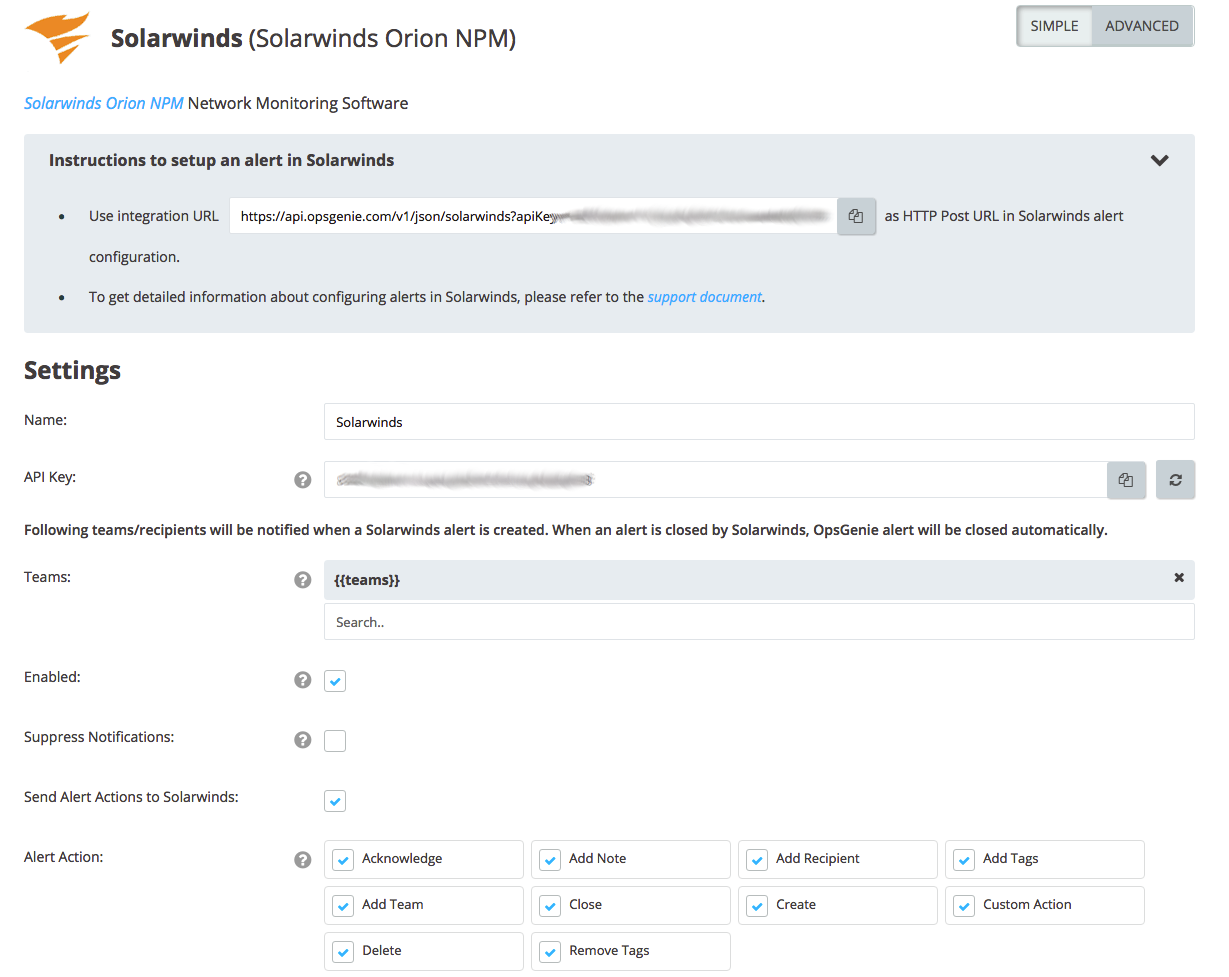The height and width of the screenshot is (977, 1229).
Task: Switch to the ADVANCED tab
Action: pyautogui.click(x=1141, y=26)
